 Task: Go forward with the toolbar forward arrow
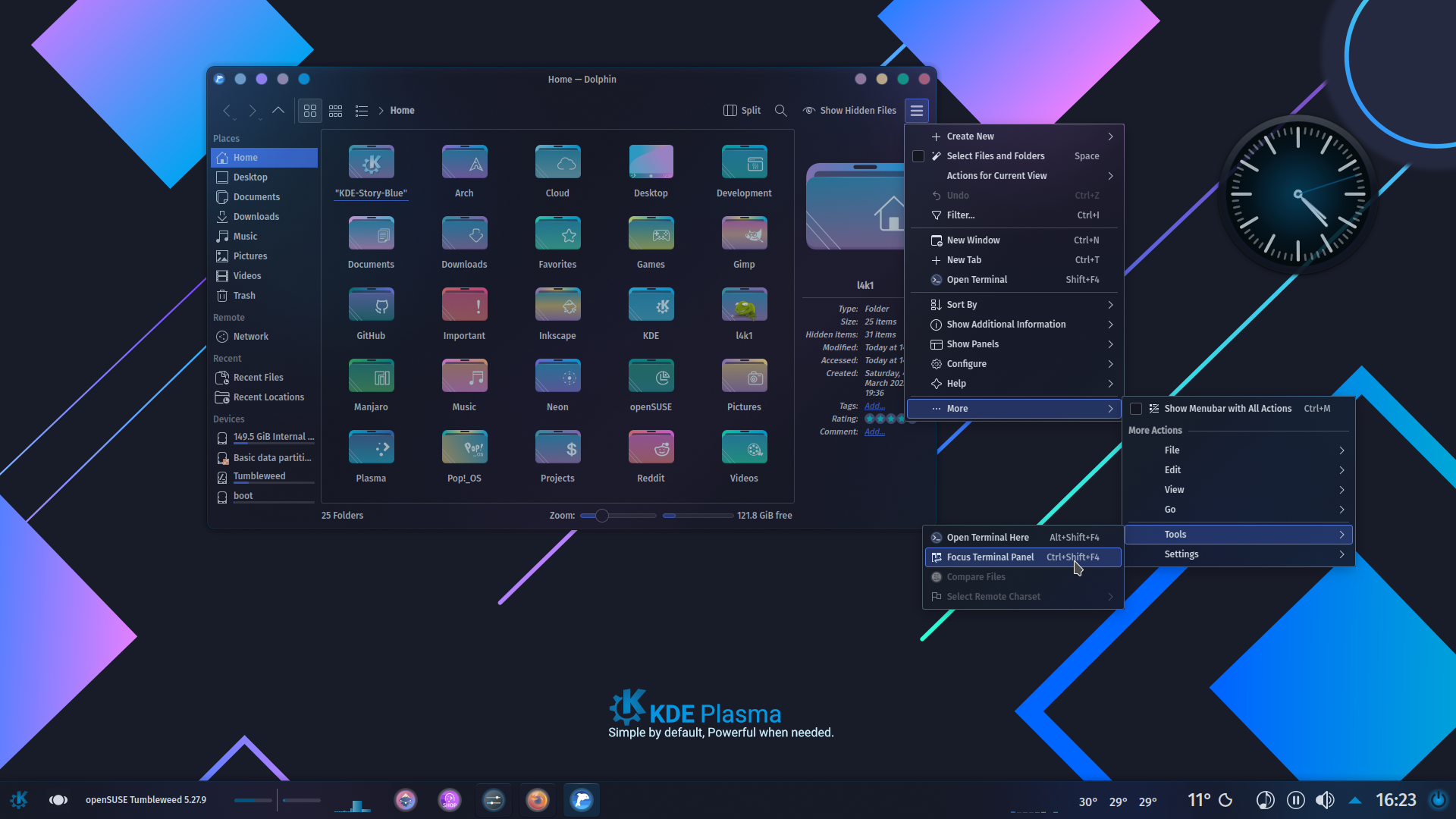tap(253, 111)
